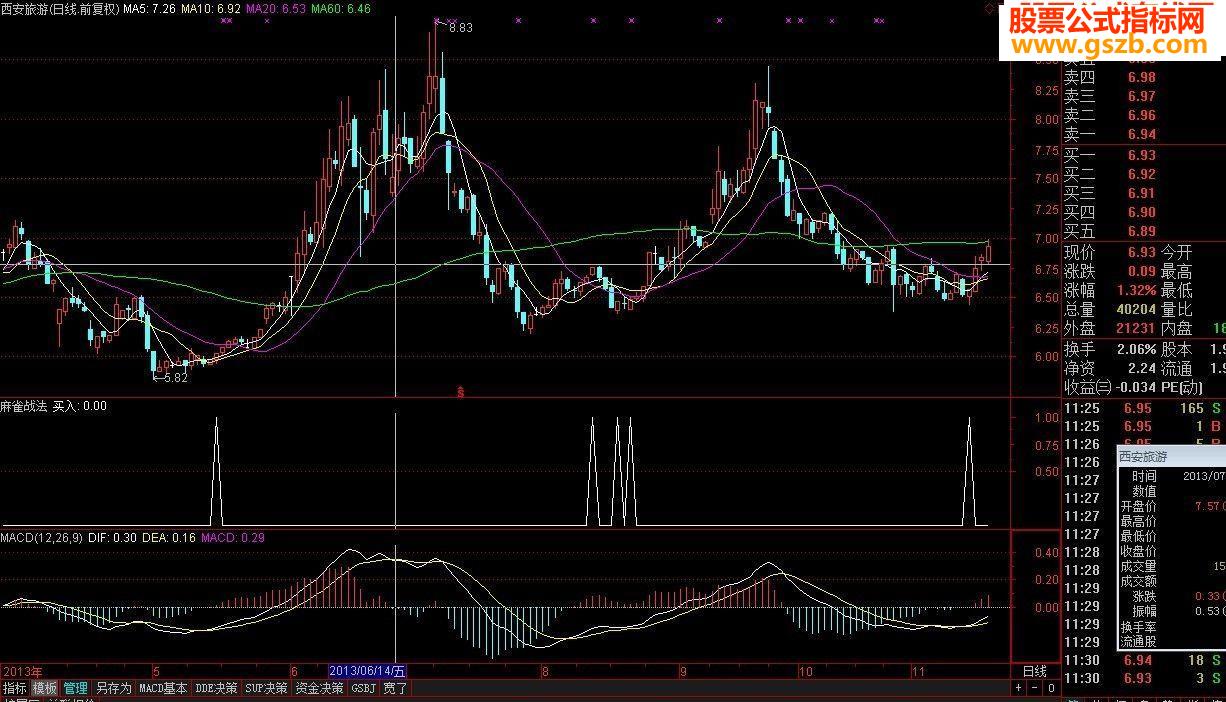Apply the DDE决策 template
The image size is (1226, 702).
216,688
